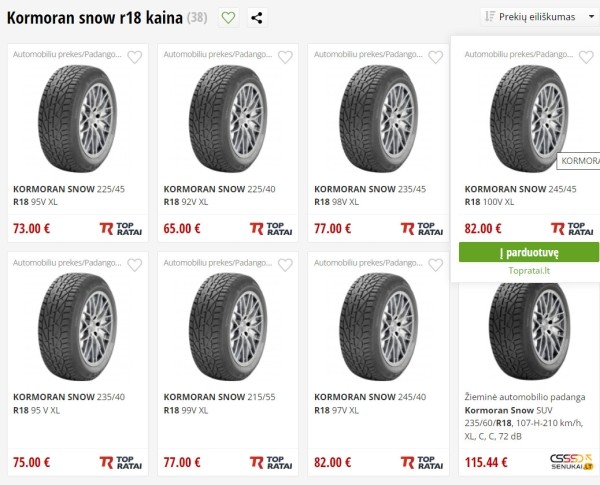Save search with green heart icon
Viewport: 600px width, 485px height.
[x=228, y=17]
